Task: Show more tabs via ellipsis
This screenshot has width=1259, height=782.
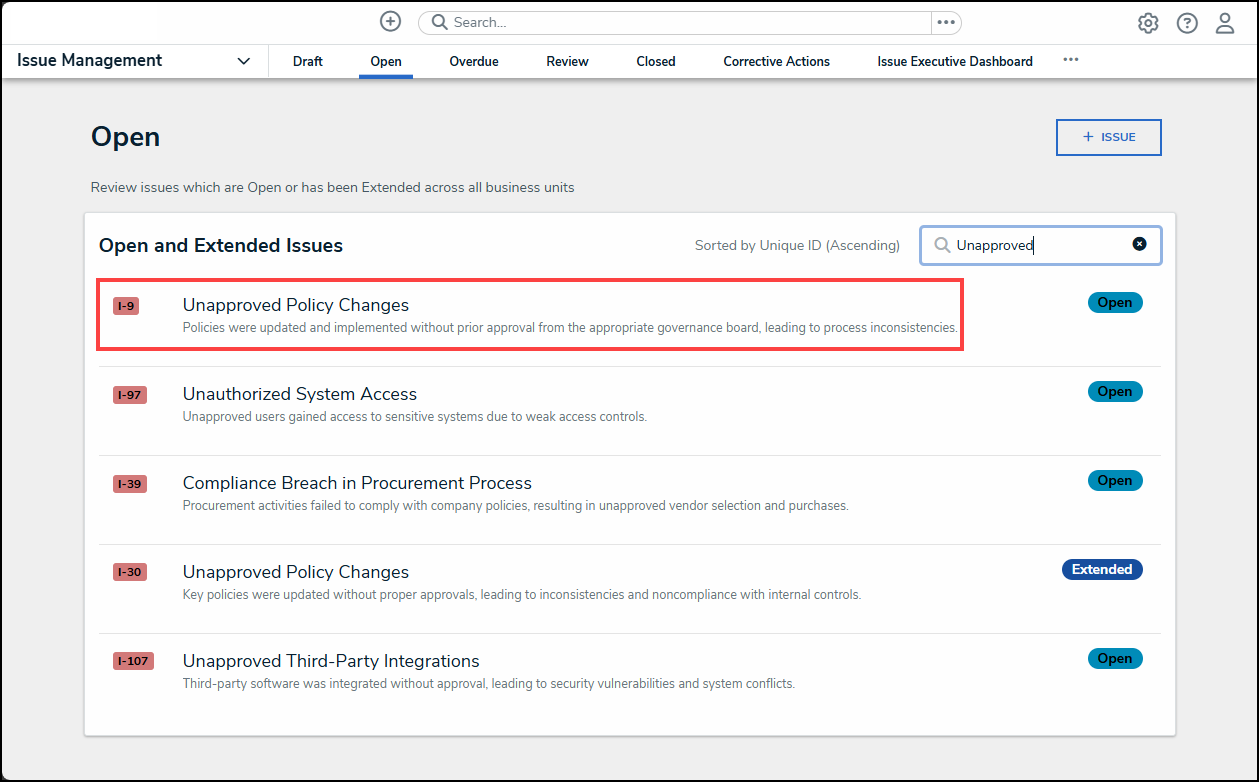Action: tap(1070, 60)
